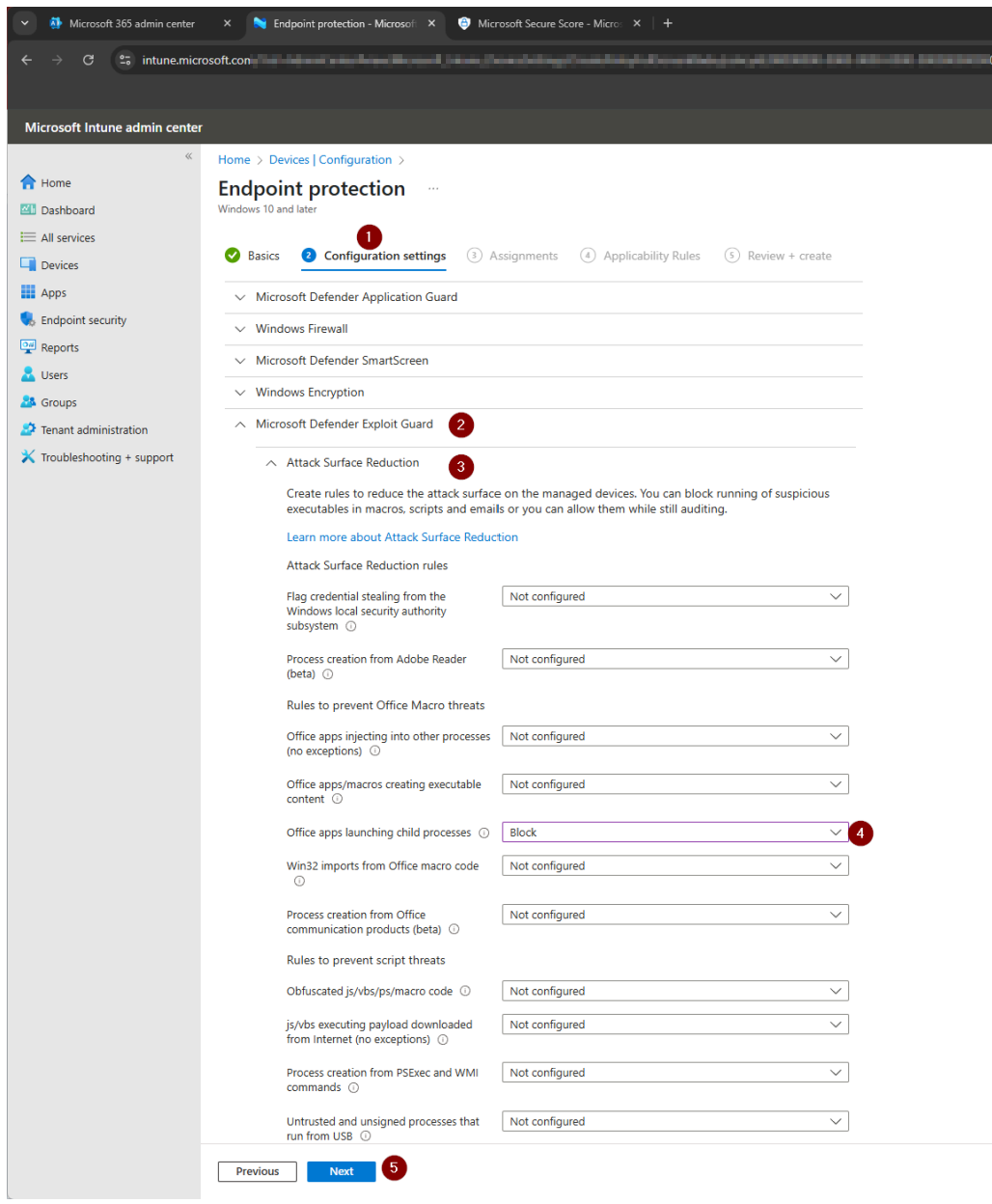The image size is (992, 1204).
Task: Open Process creation from Office communication dropdown
Action: [x=675, y=915]
